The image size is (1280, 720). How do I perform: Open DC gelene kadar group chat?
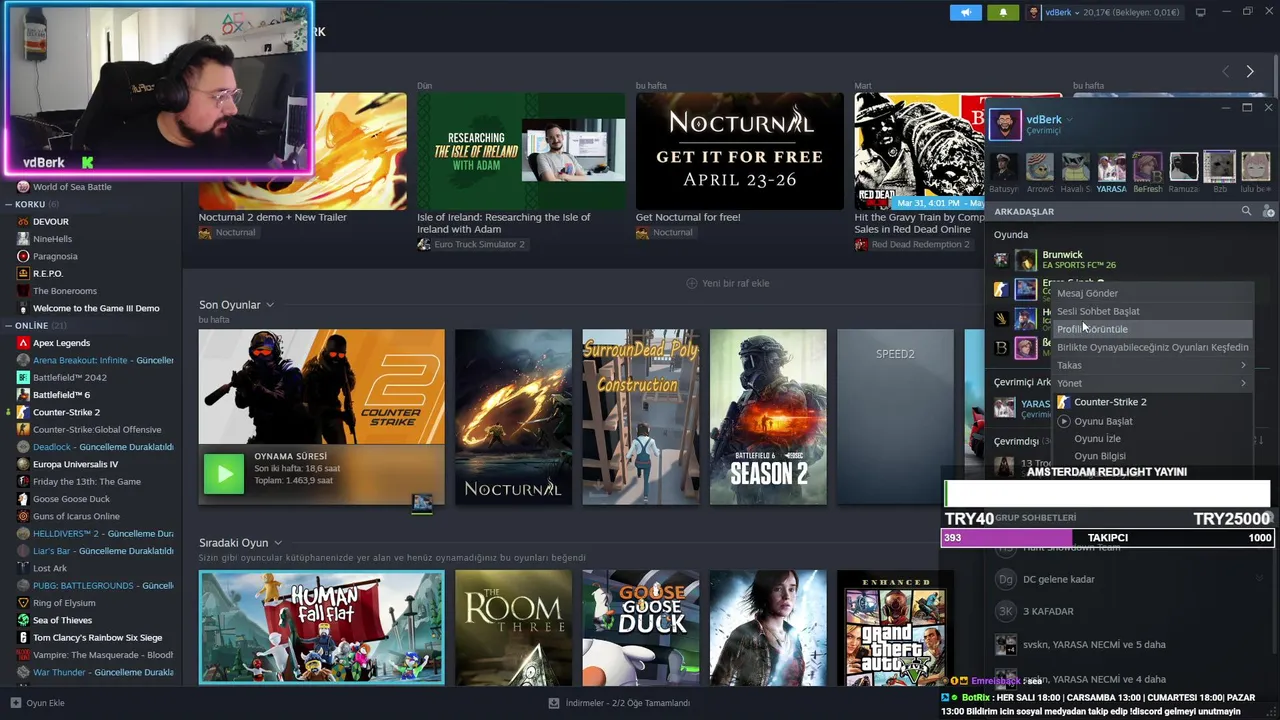tap(1060, 579)
